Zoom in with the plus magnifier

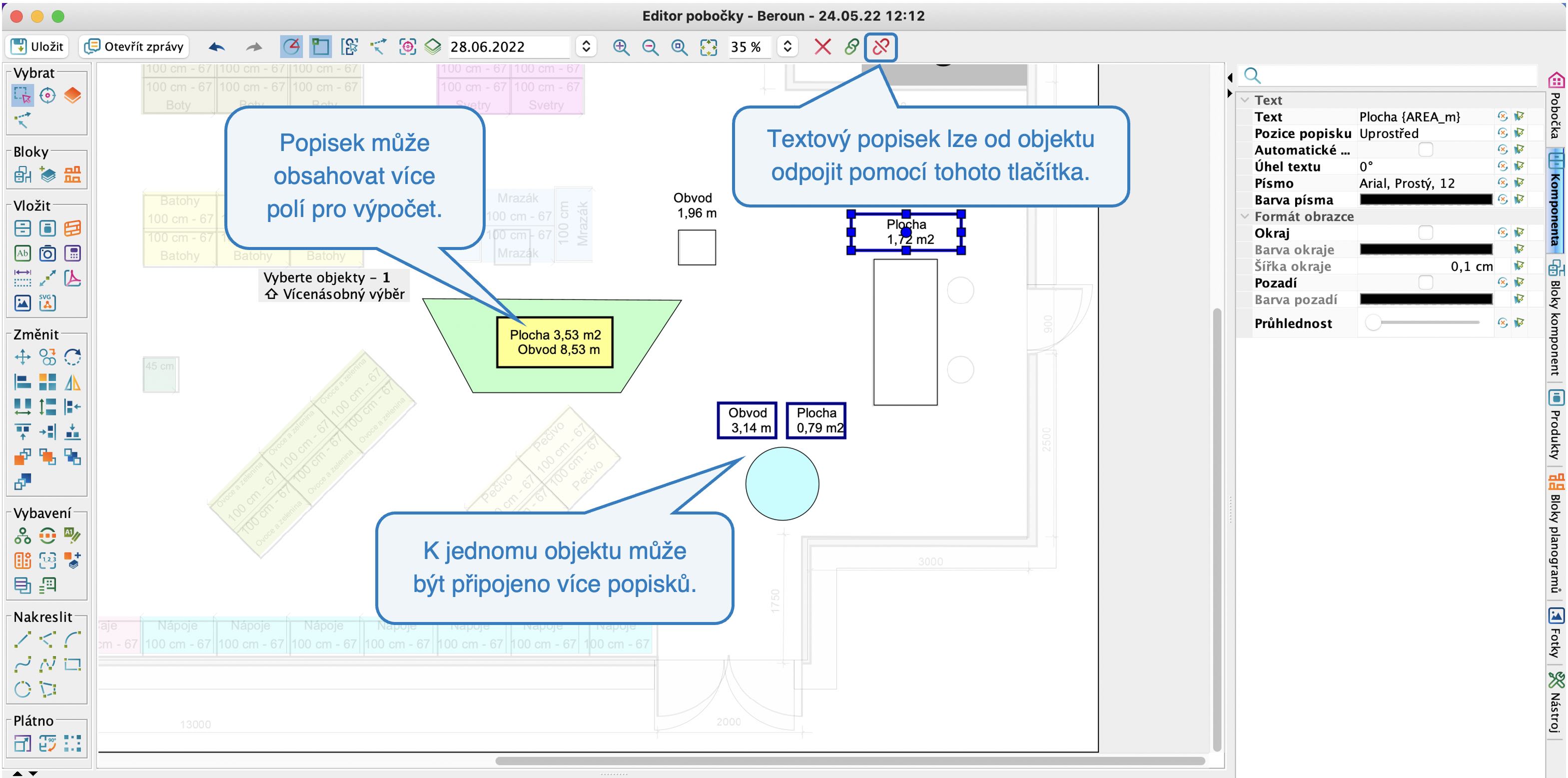coord(621,47)
